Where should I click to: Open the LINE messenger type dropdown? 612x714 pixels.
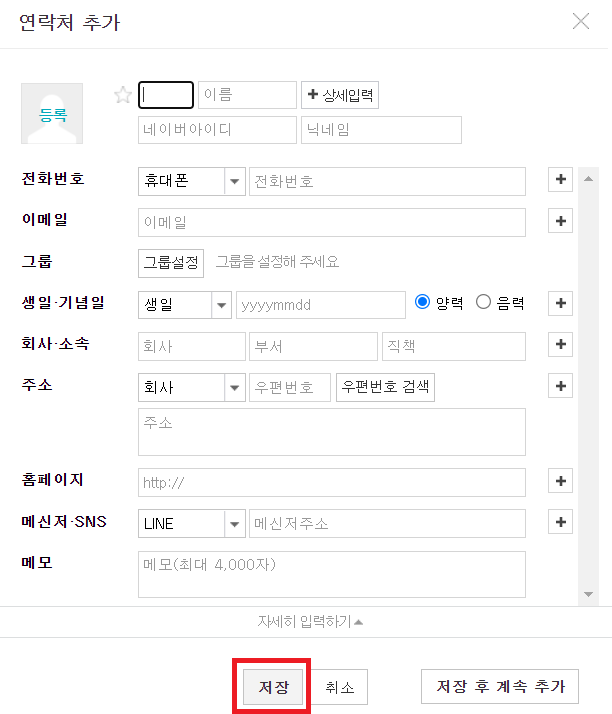tap(192, 524)
